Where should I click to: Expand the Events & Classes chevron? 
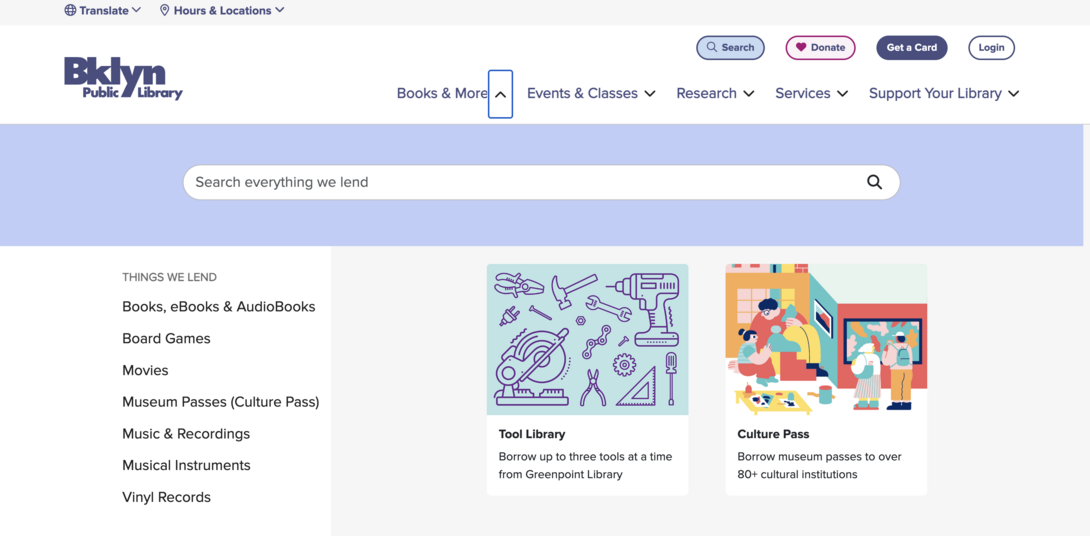tap(649, 94)
